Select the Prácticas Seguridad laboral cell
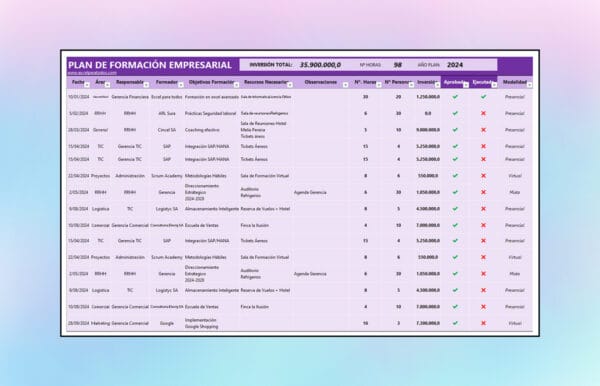Screen dimensions: 600x386 pyautogui.click(x=210, y=113)
